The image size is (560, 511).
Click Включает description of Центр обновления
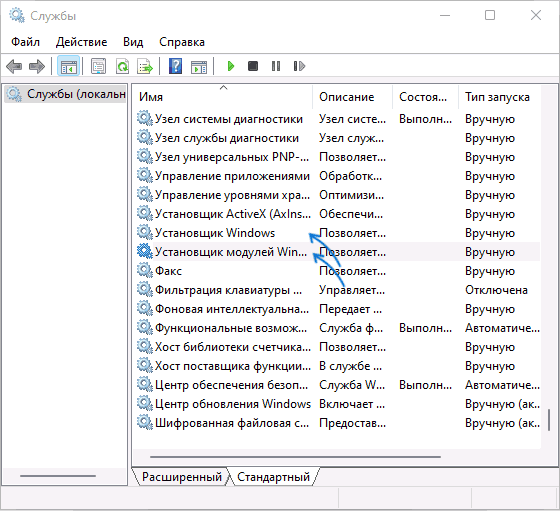click(x=352, y=404)
